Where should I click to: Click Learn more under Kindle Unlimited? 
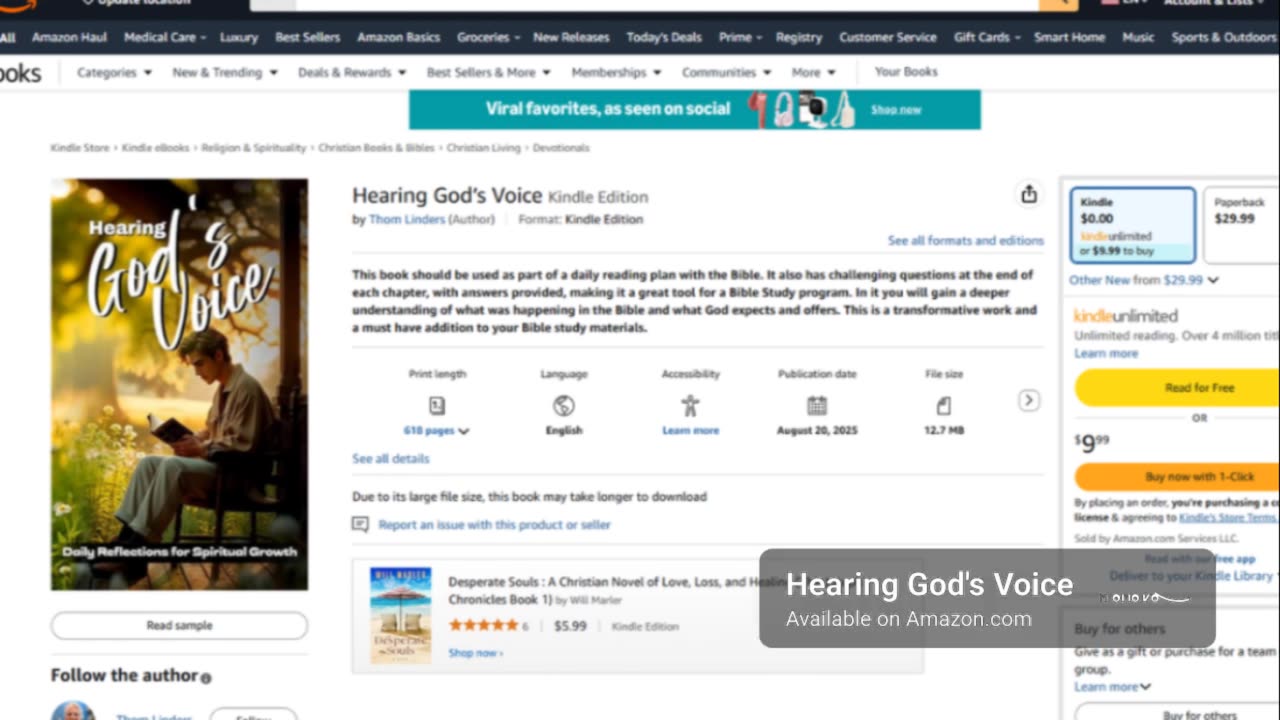pyautogui.click(x=1106, y=354)
